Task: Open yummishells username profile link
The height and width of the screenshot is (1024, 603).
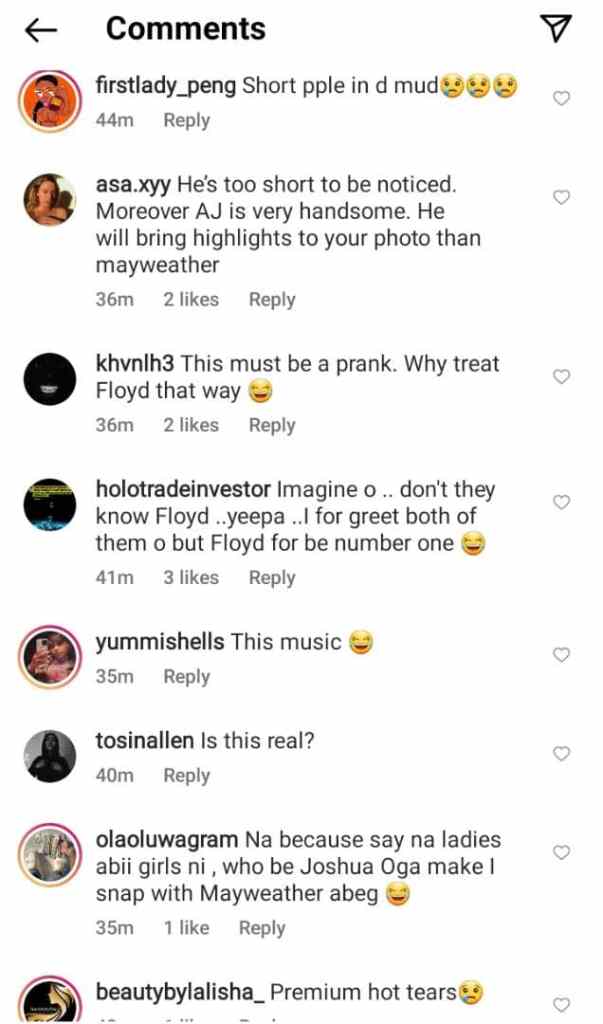Action: tap(159, 642)
